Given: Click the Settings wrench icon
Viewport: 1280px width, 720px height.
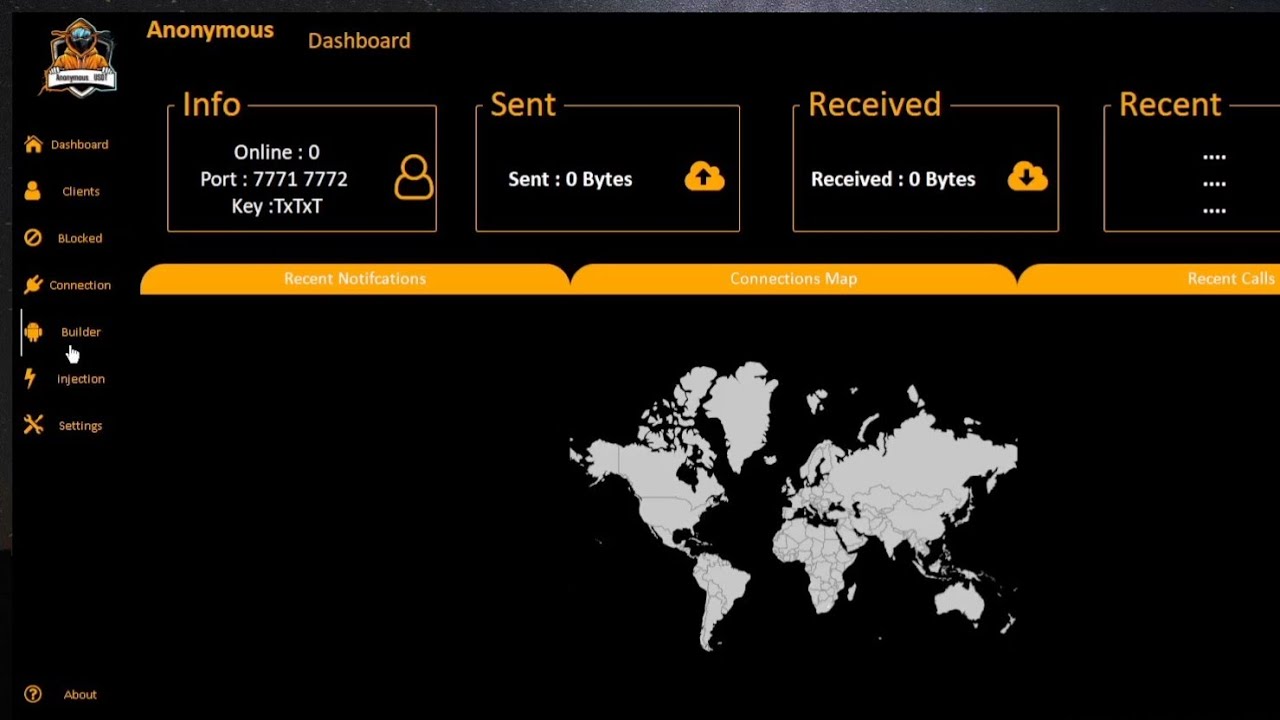Looking at the screenshot, I should pyautogui.click(x=33, y=425).
